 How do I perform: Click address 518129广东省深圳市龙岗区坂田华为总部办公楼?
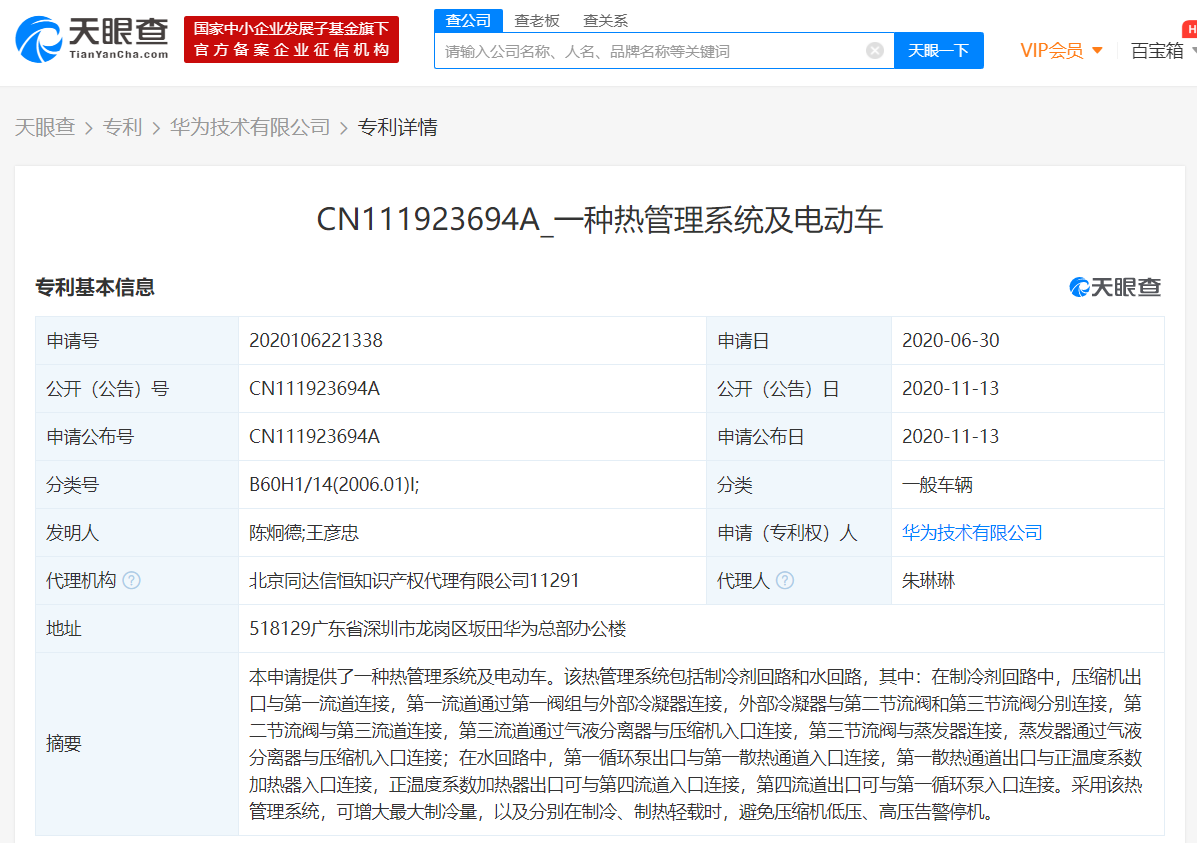point(437,628)
